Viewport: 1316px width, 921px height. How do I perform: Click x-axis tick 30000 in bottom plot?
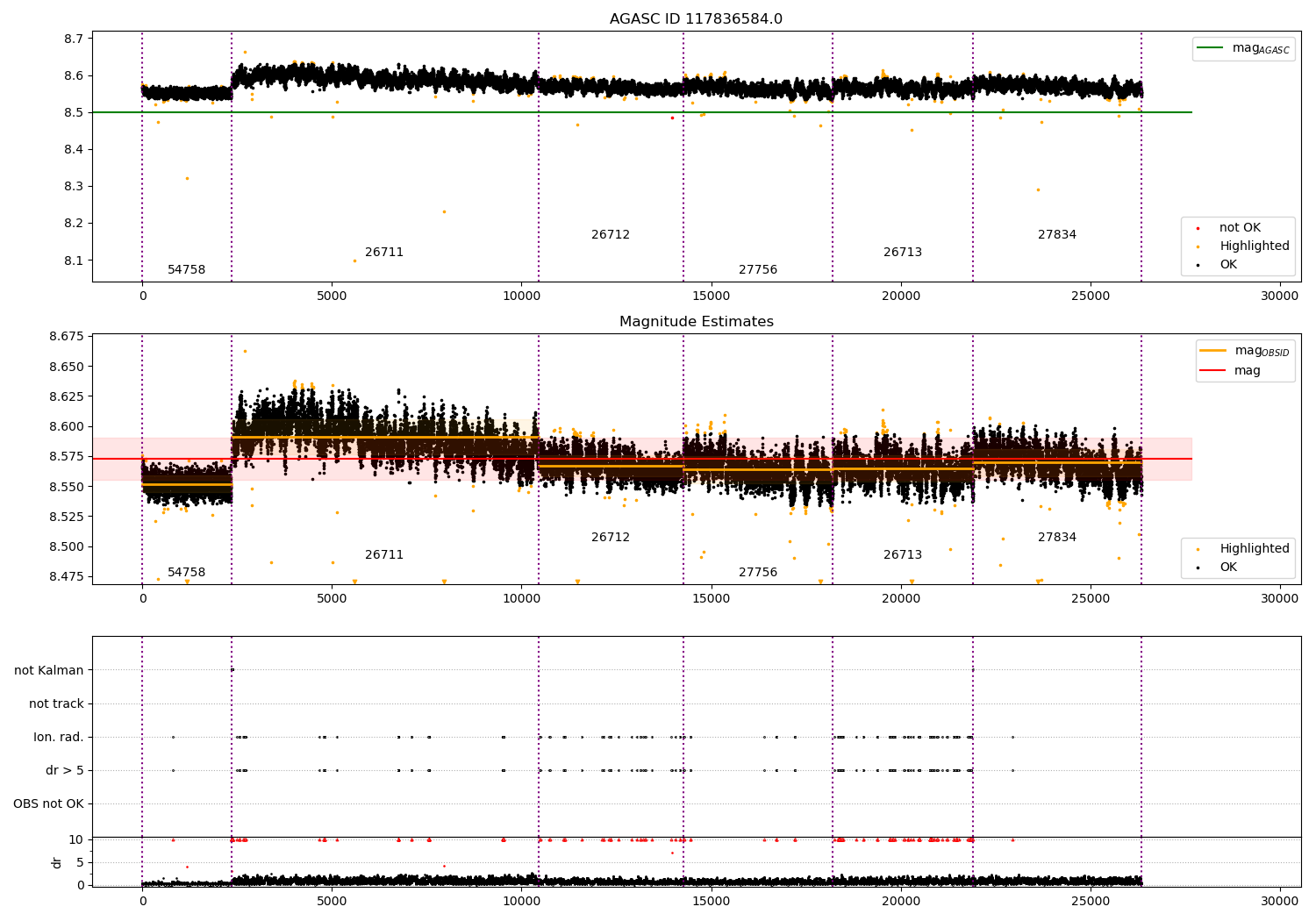pyautogui.click(x=1280, y=901)
